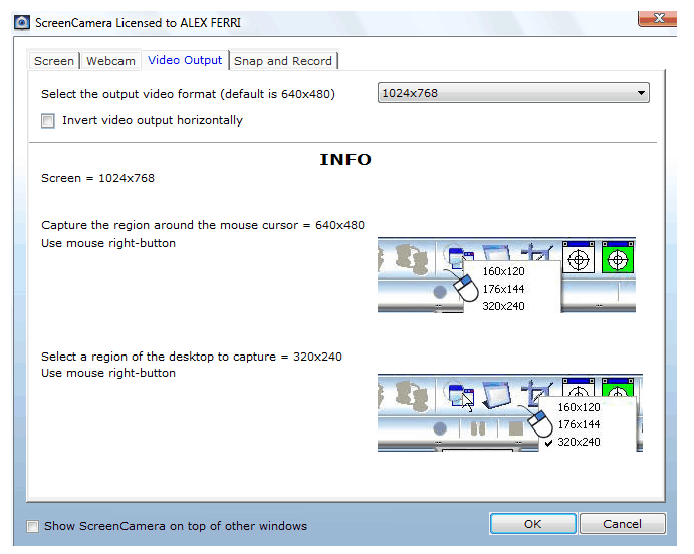This screenshot has height=554, width=694.
Task: Select the Video Output tab
Action: pos(185,60)
